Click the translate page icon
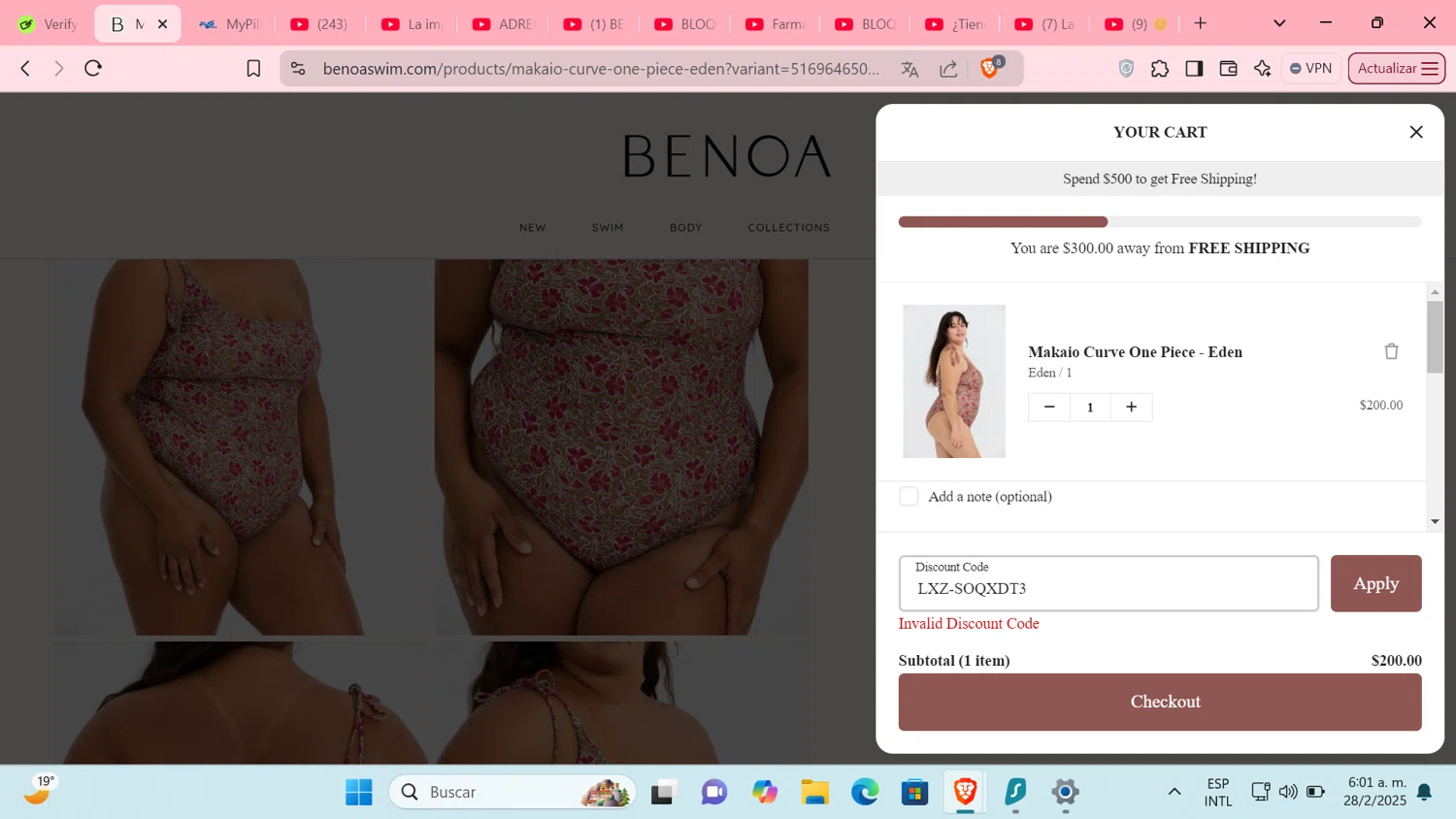Viewport: 1456px width, 819px height. coord(910,68)
